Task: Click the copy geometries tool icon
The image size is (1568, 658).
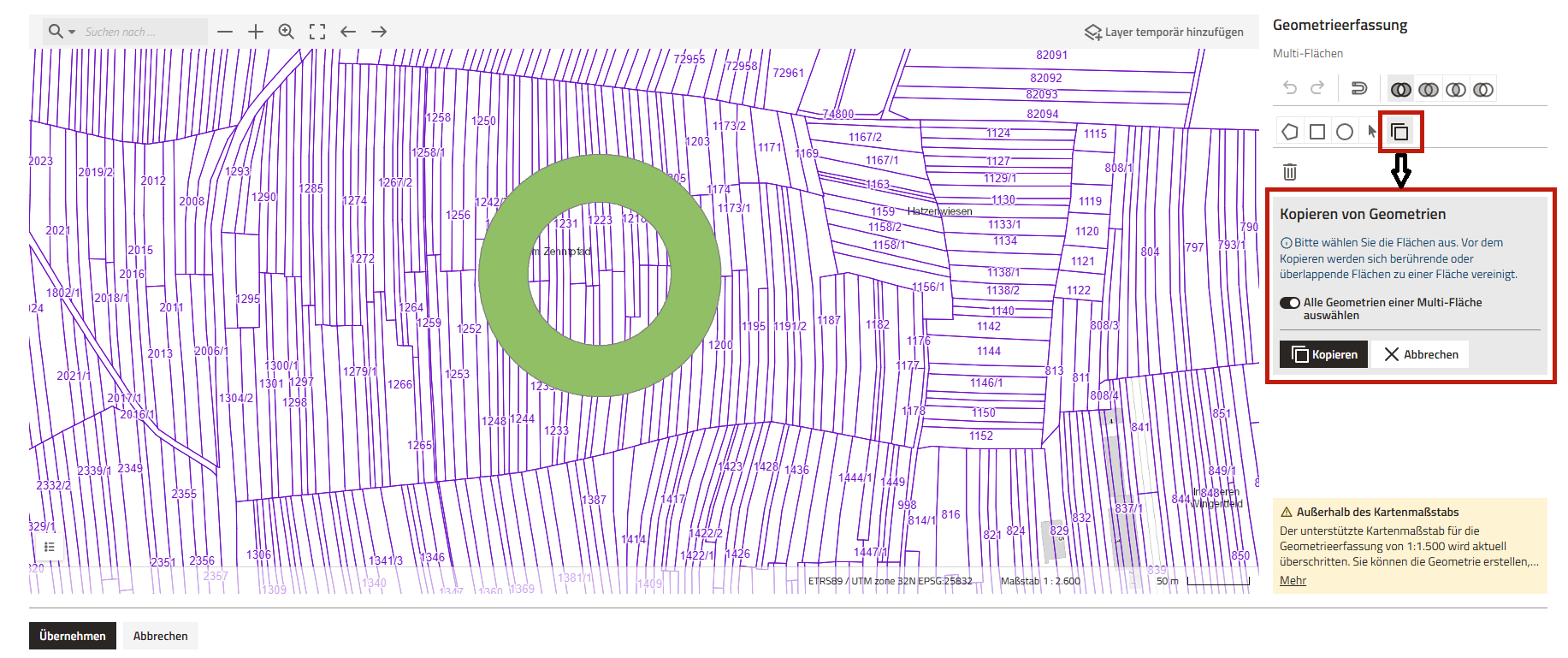Action: point(1399,132)
